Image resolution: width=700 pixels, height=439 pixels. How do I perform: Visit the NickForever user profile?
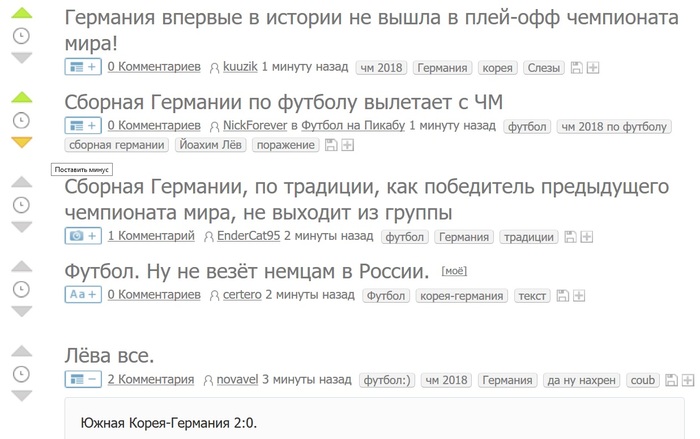coord(255,125)
